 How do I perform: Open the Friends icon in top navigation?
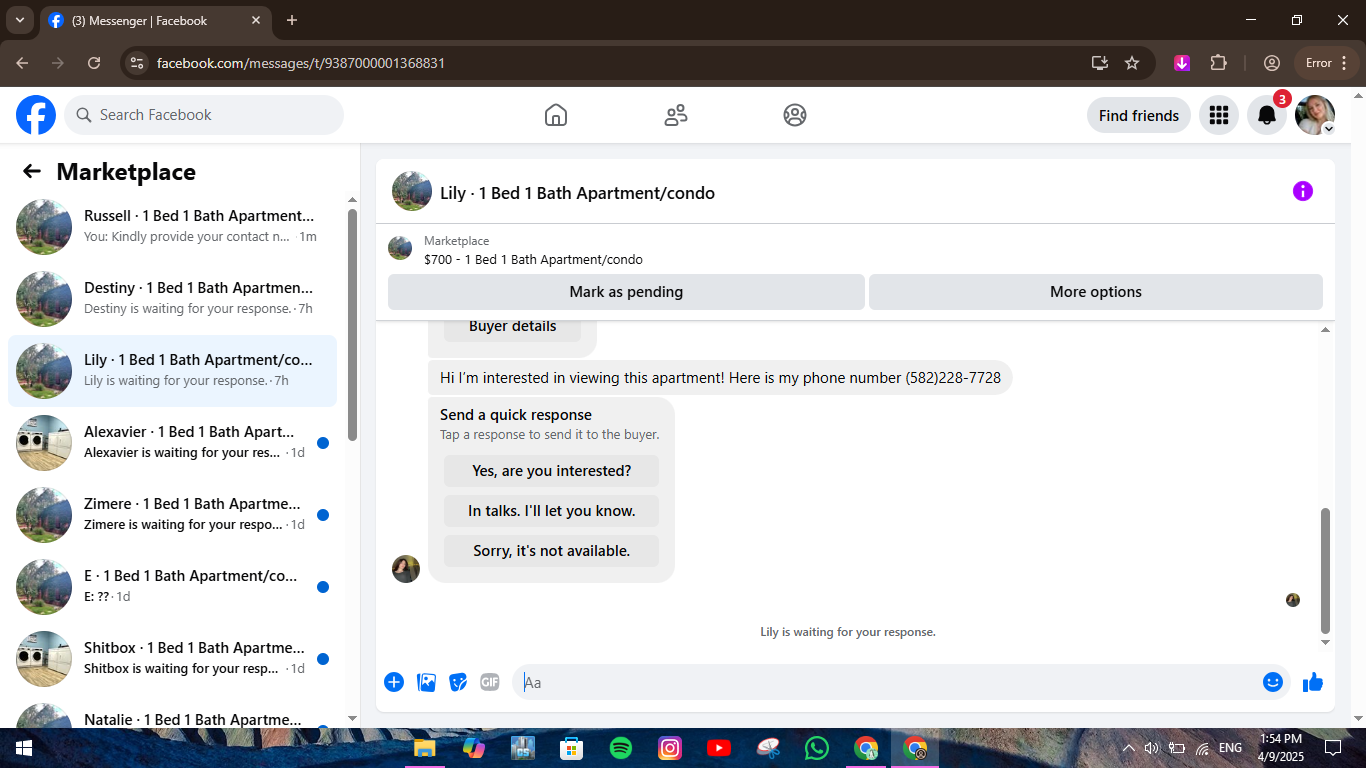676,115
